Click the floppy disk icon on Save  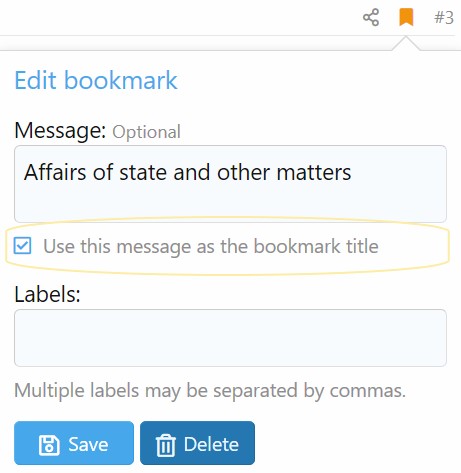[49, 445]
